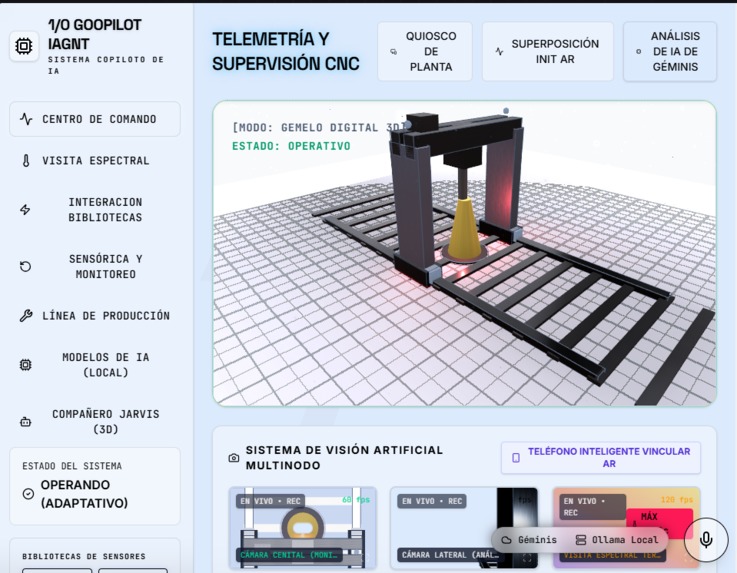Image resolution: width=737 pixels, height=573 pixels.
Task: Switch the AI provider to Géminis
Action: pyautogui.click(x=529, y=540)
